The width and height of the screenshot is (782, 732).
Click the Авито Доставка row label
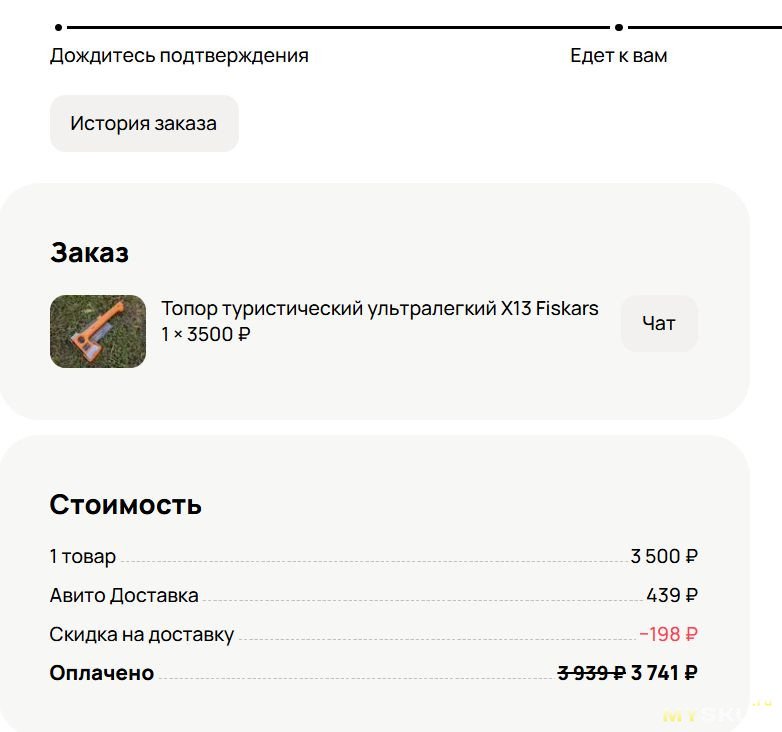click(124, 596)
